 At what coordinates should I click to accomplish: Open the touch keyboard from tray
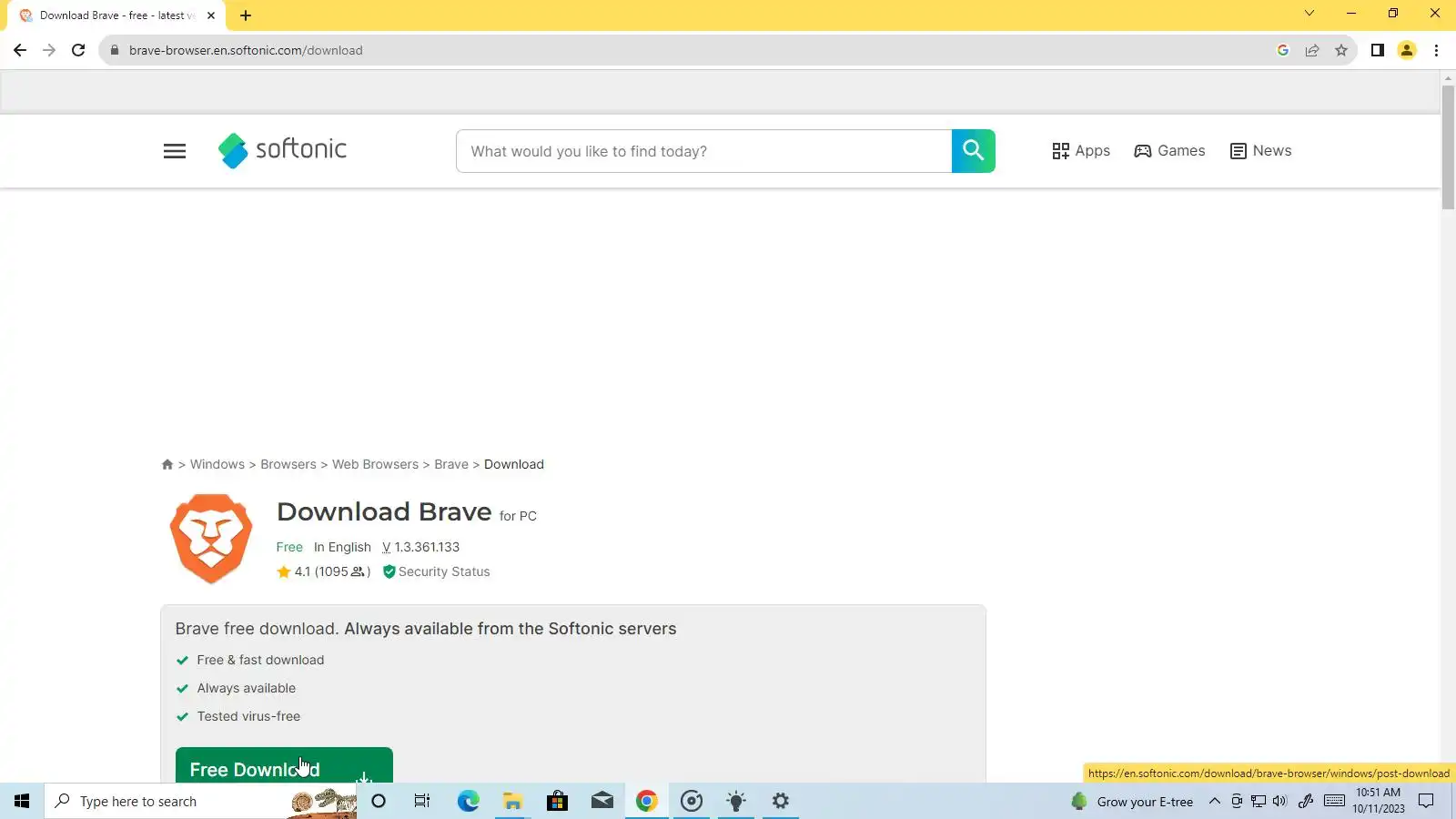point(1334,801)
